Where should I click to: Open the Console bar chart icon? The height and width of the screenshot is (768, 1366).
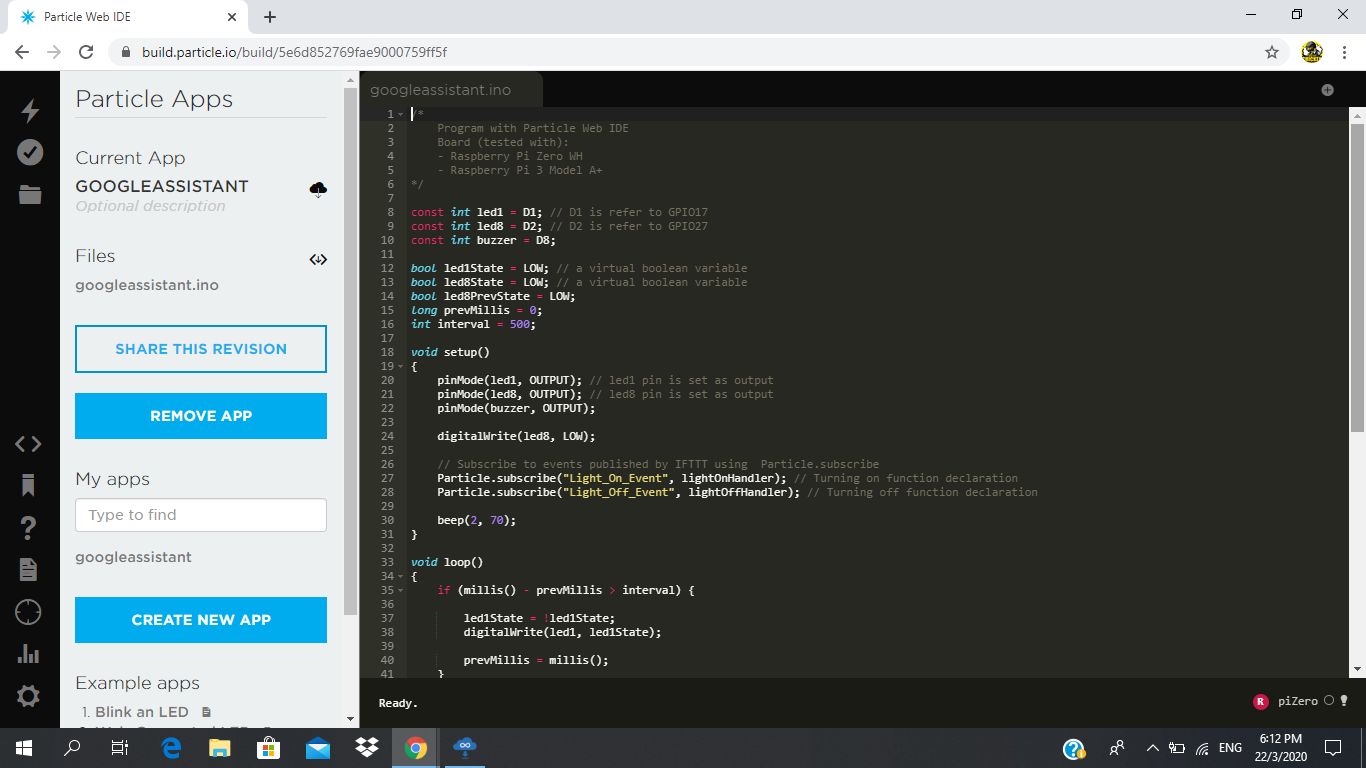tap(29, 654)
